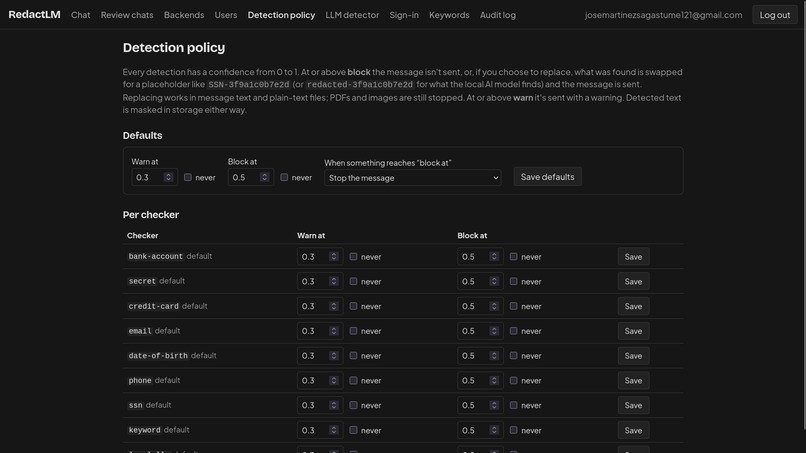Tick credit-card Warn at never checkbox
806x453 pixels.
(353, 306)
